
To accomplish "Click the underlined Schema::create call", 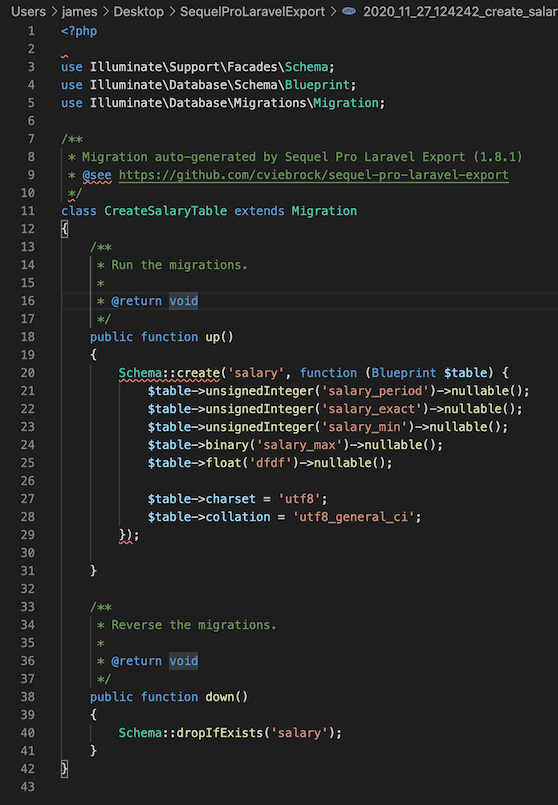I will (169, 373).
